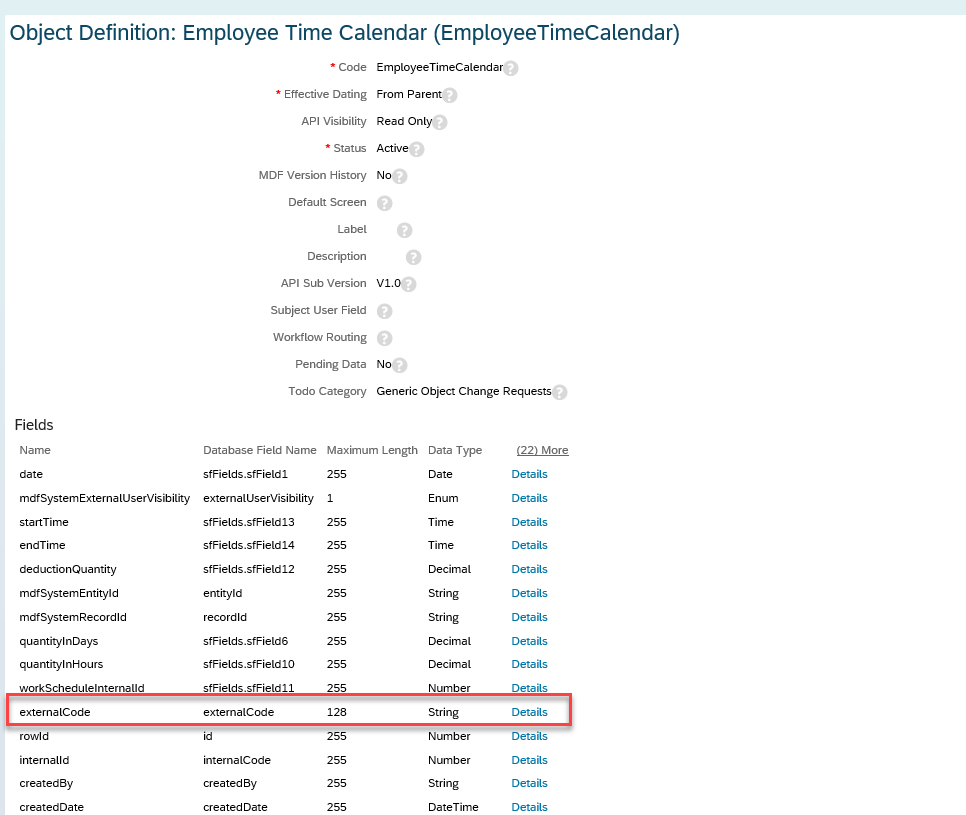Select the deductionQuantity name cell
Image resolution: width=966 pixels, height=815 pixels.
[68, 569]
